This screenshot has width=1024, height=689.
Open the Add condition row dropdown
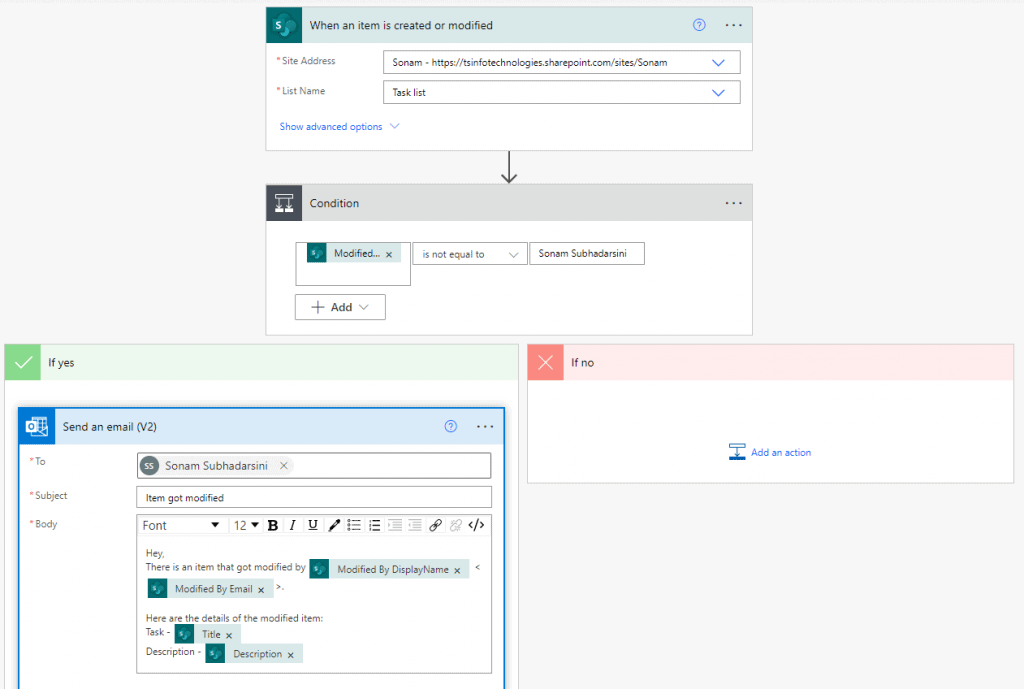[340, 307]
